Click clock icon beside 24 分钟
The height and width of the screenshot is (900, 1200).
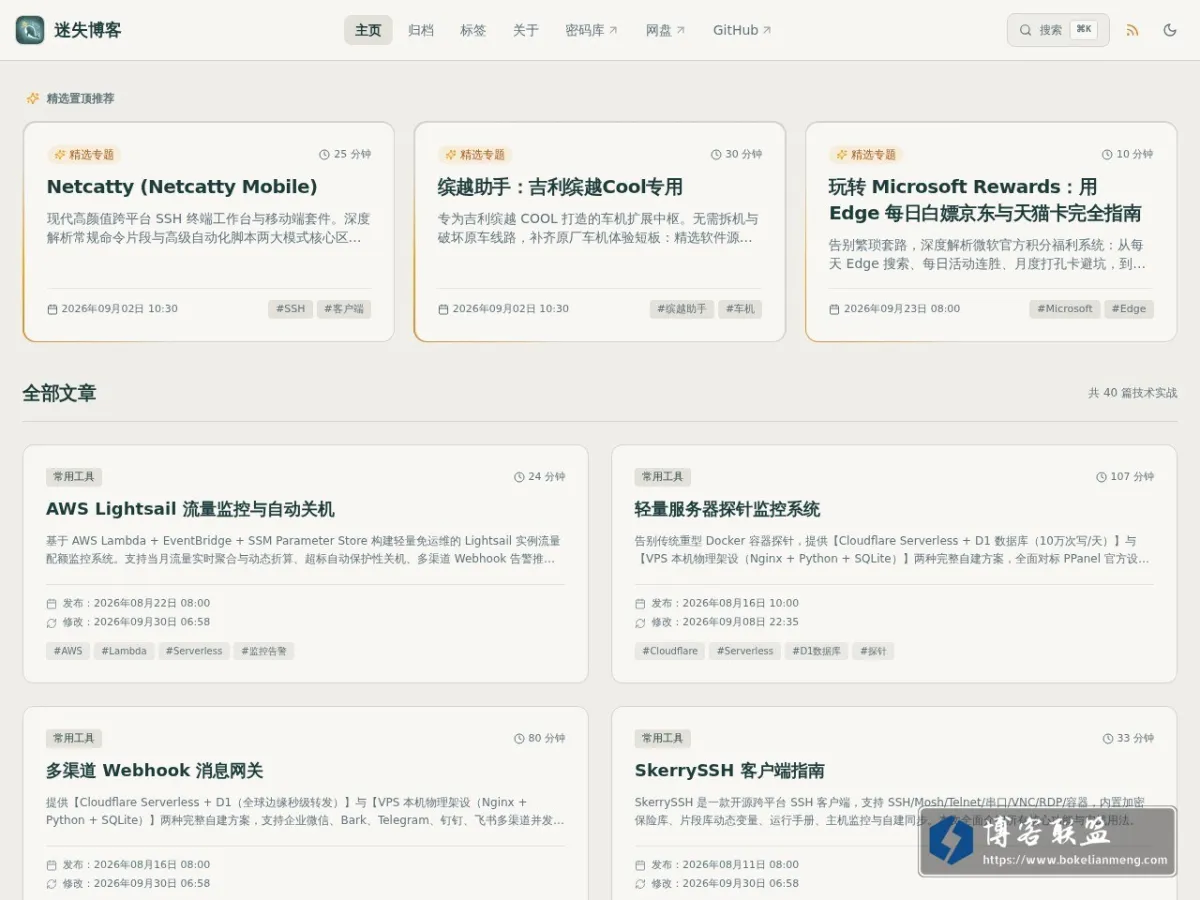pos(519,477)
